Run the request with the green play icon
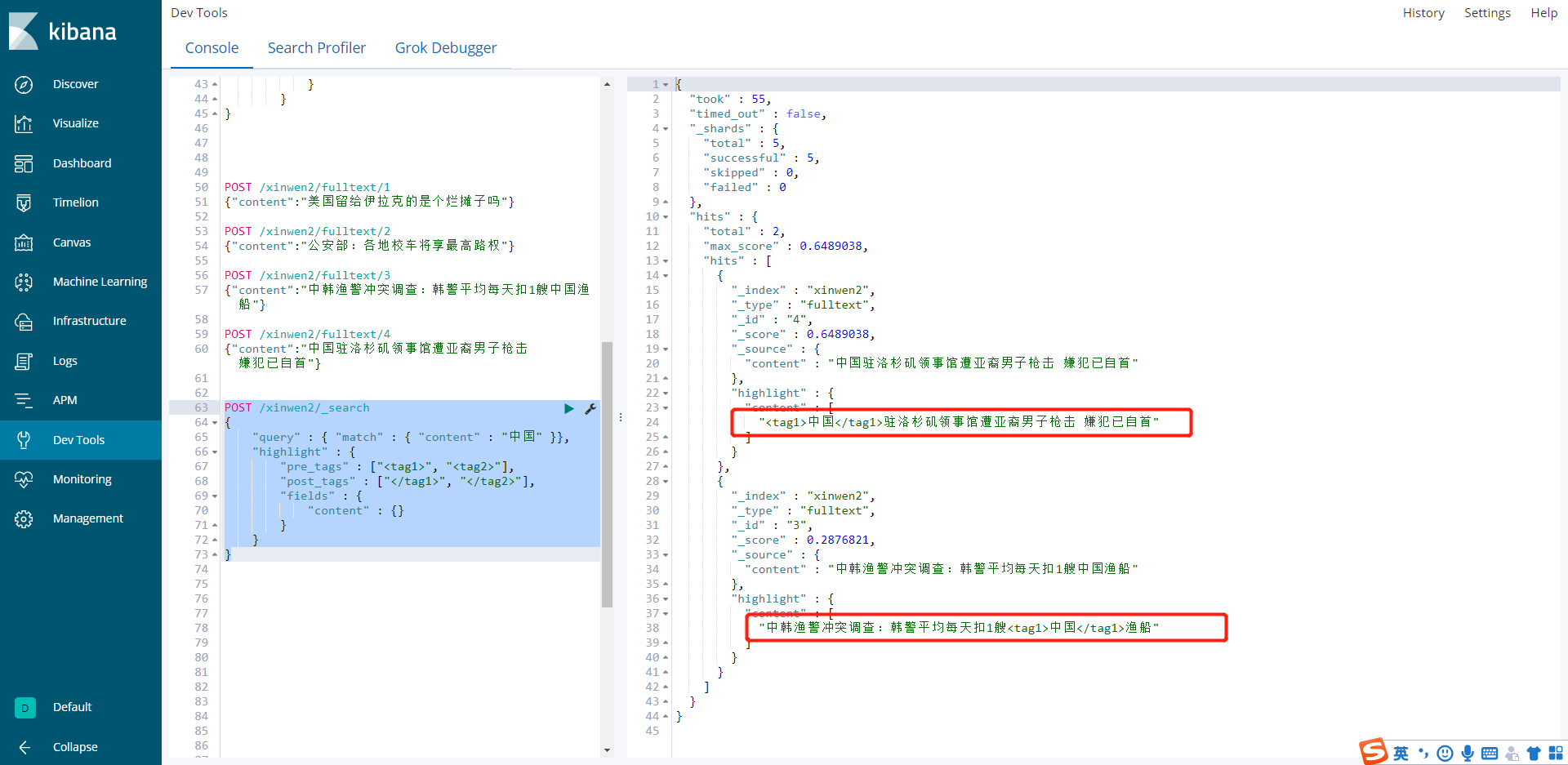1568x765 pixels. click(x=569, y=408)
